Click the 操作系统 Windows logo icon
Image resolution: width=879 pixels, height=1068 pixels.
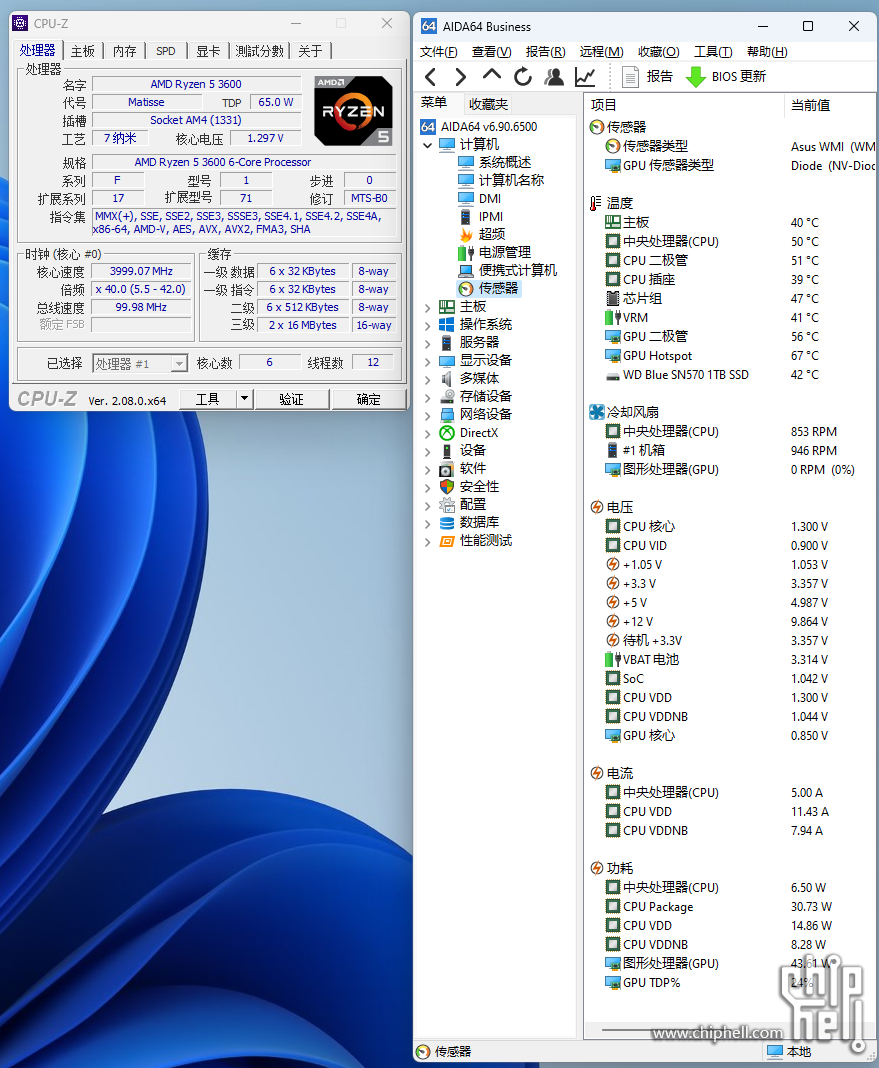point(447,324)
